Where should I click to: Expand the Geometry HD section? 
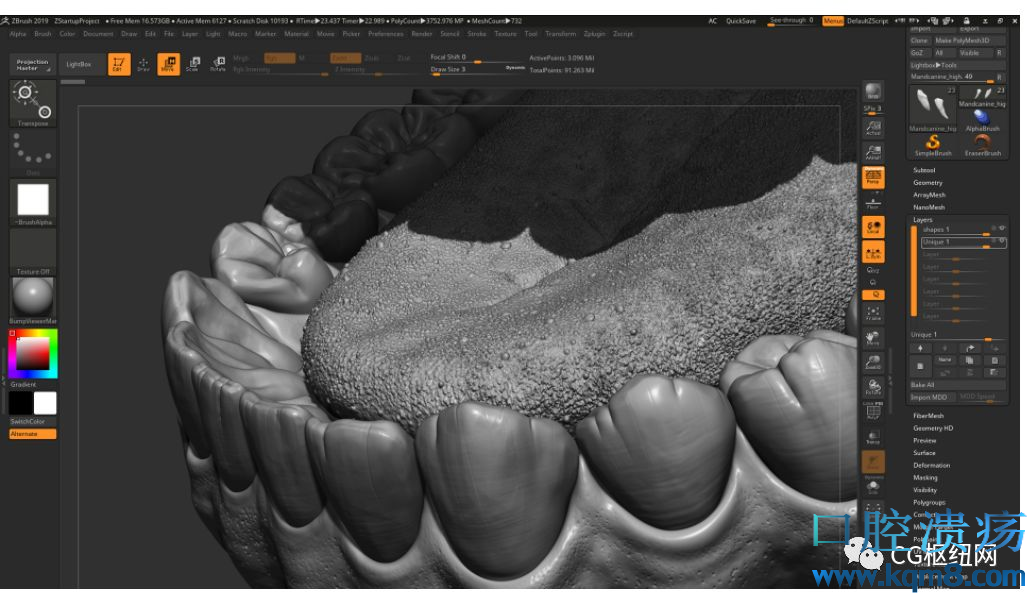point(933,428)
